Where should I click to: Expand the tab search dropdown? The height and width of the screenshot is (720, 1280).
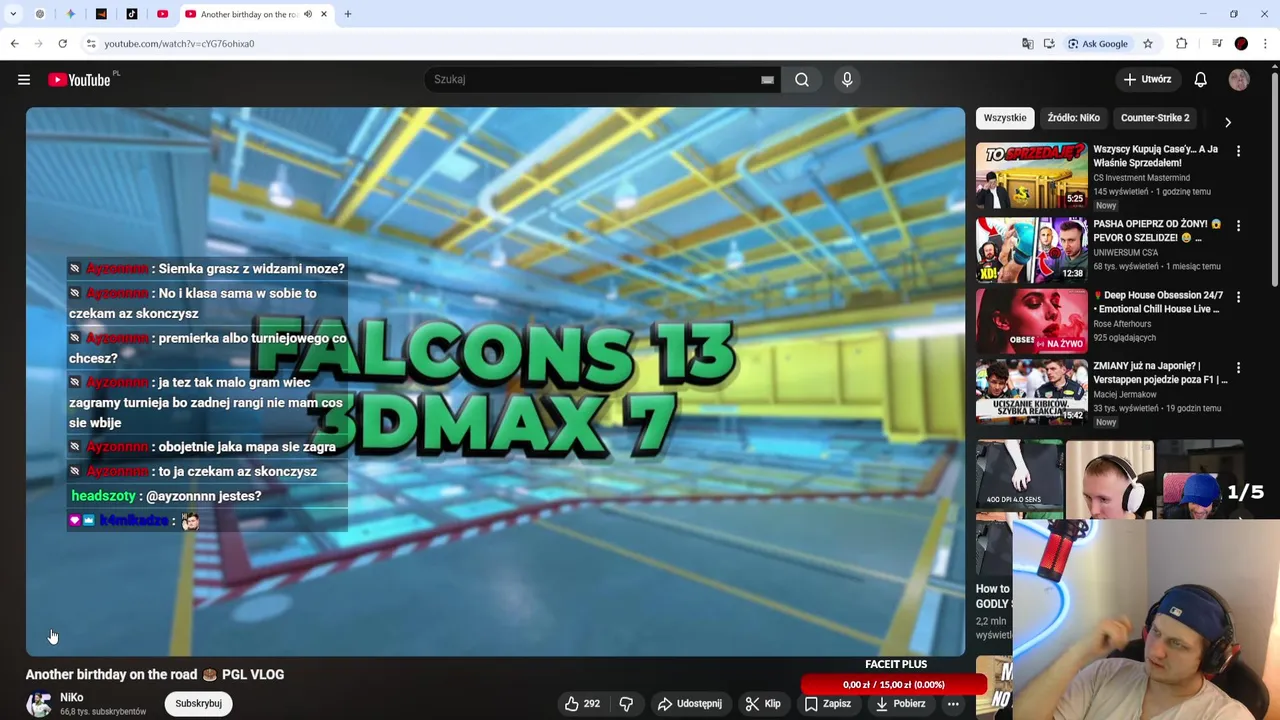pos(13,14)
